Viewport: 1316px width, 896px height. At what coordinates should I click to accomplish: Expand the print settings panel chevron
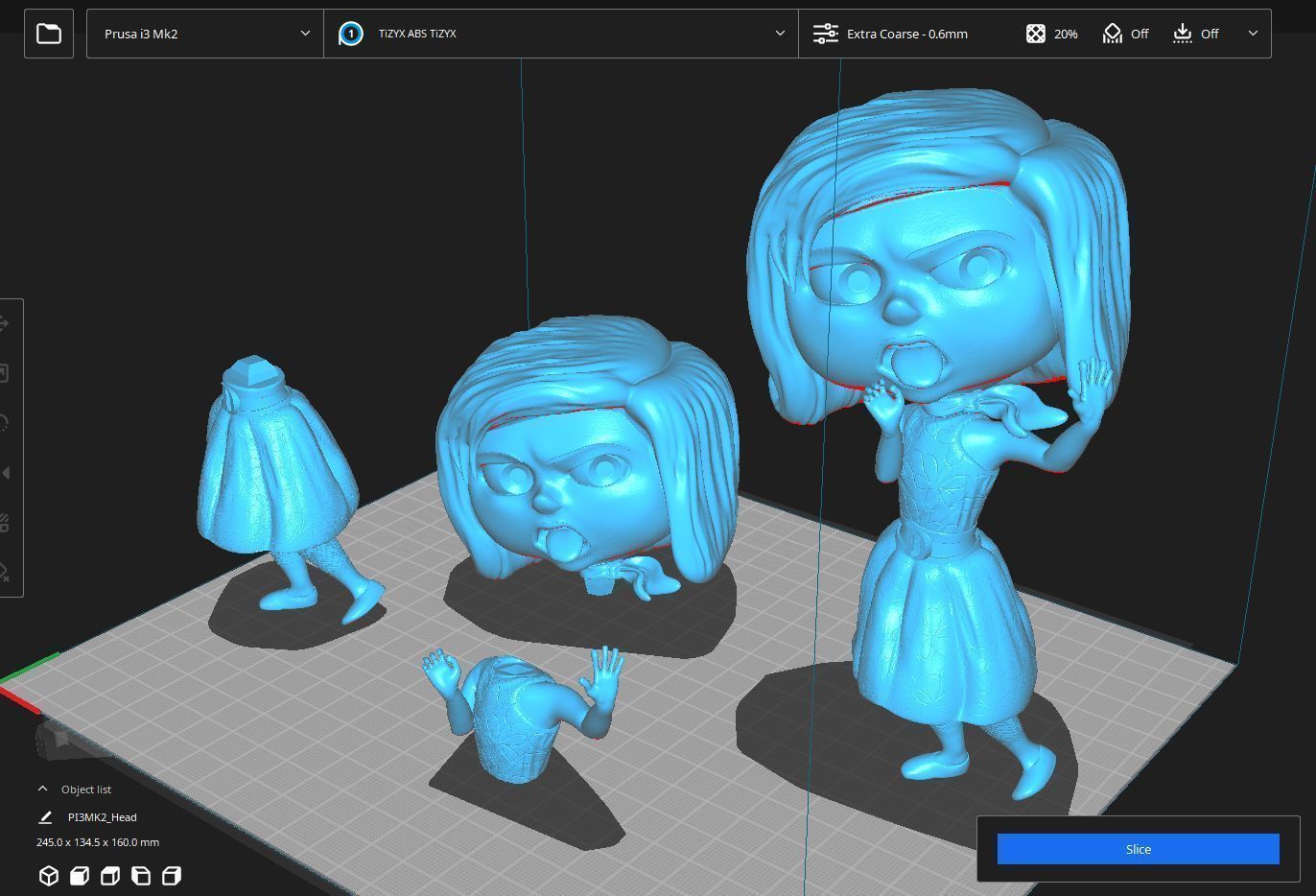coord(1253,34)
